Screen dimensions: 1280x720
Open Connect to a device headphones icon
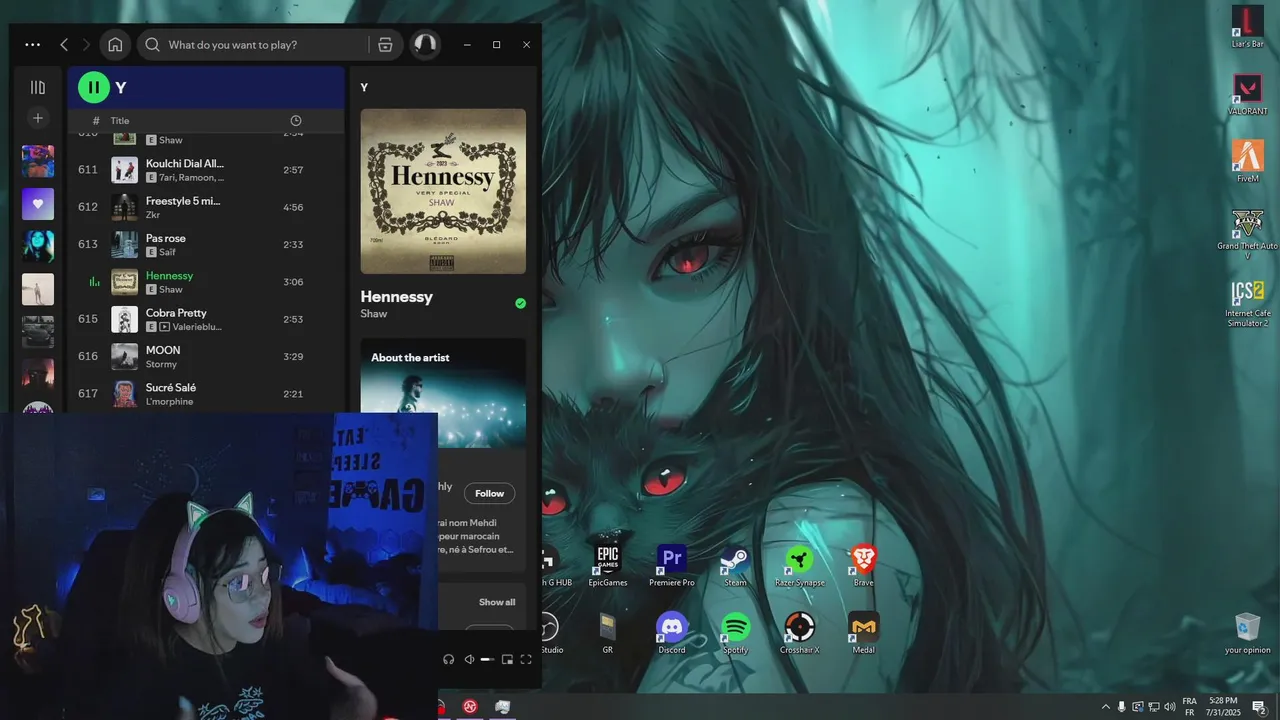[x=448, y=659]
